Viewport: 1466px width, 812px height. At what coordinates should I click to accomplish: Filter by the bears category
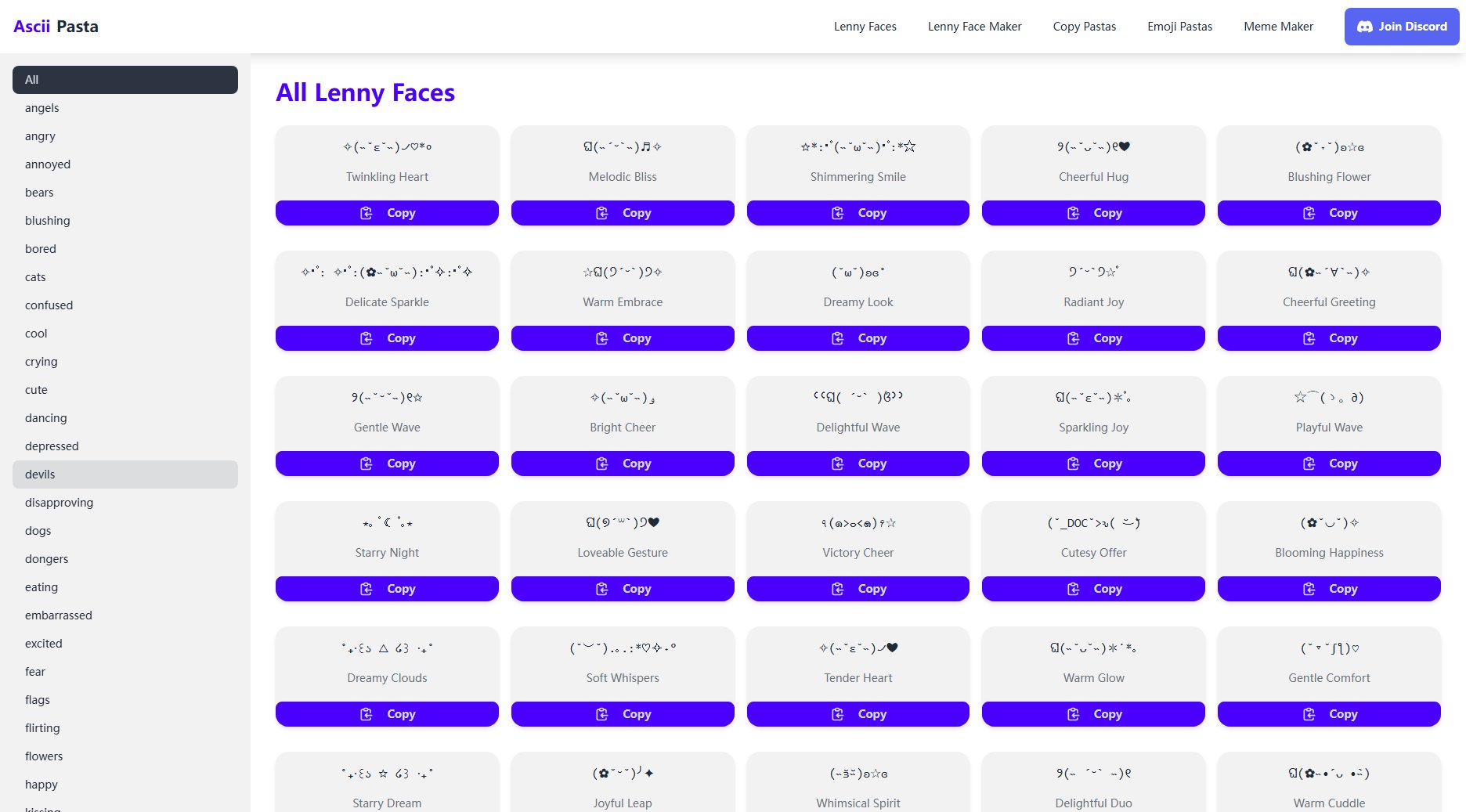(x=125, y=193)
